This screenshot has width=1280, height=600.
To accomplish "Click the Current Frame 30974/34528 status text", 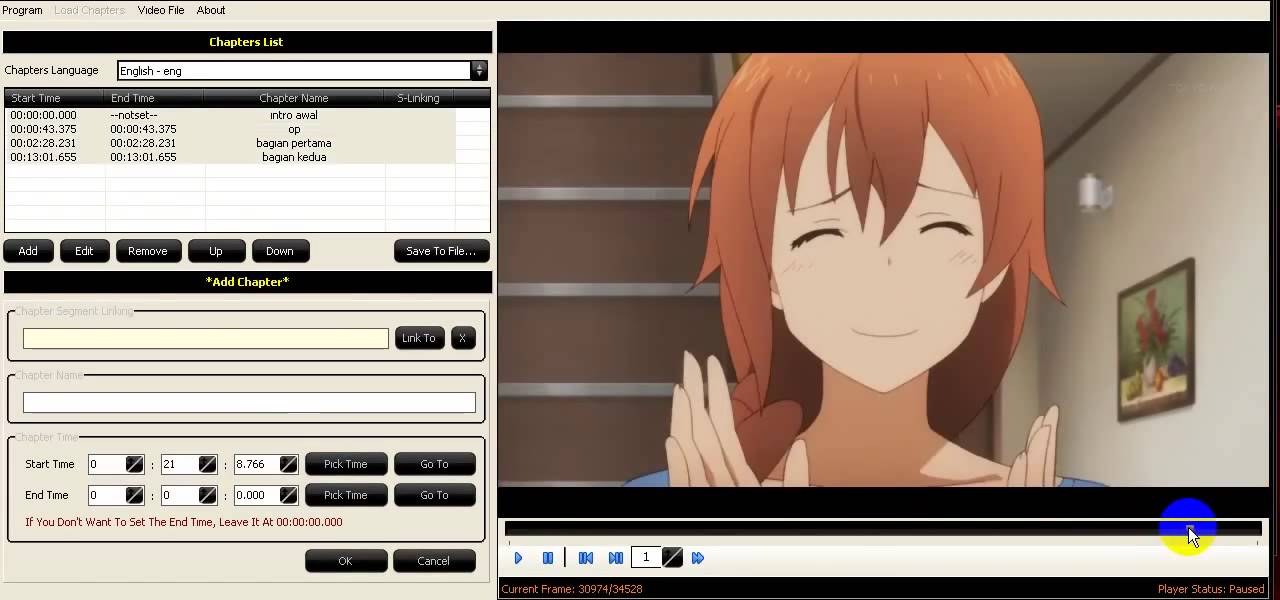I will tap(572, 589).
